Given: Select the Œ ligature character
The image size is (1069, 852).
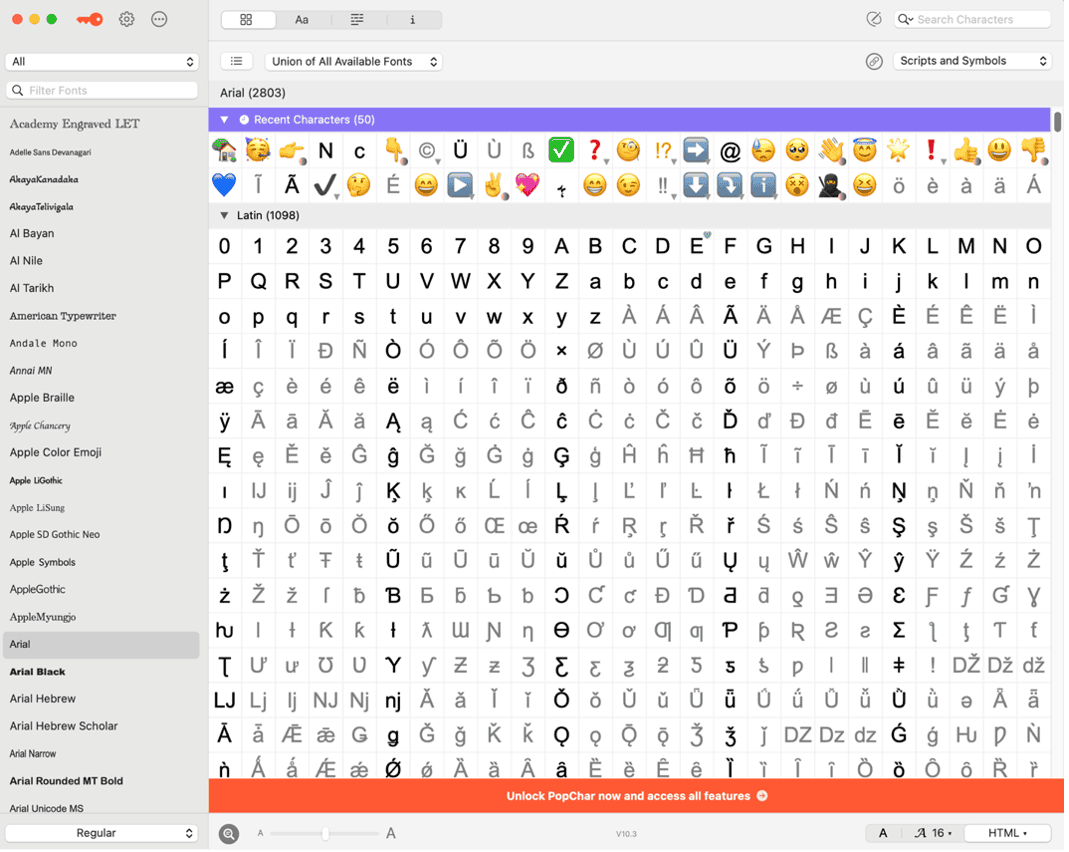Looking at the screenshot, I should tap(494, 526).
